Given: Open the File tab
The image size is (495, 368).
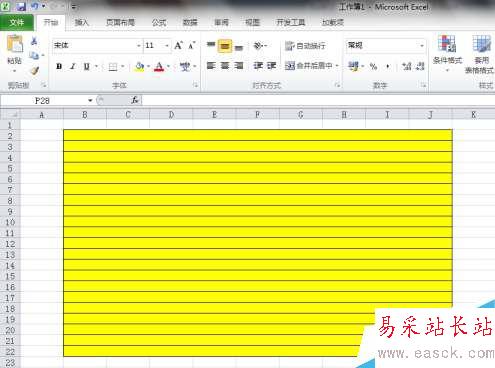Looking at the screenshot, I should (17, 22).
